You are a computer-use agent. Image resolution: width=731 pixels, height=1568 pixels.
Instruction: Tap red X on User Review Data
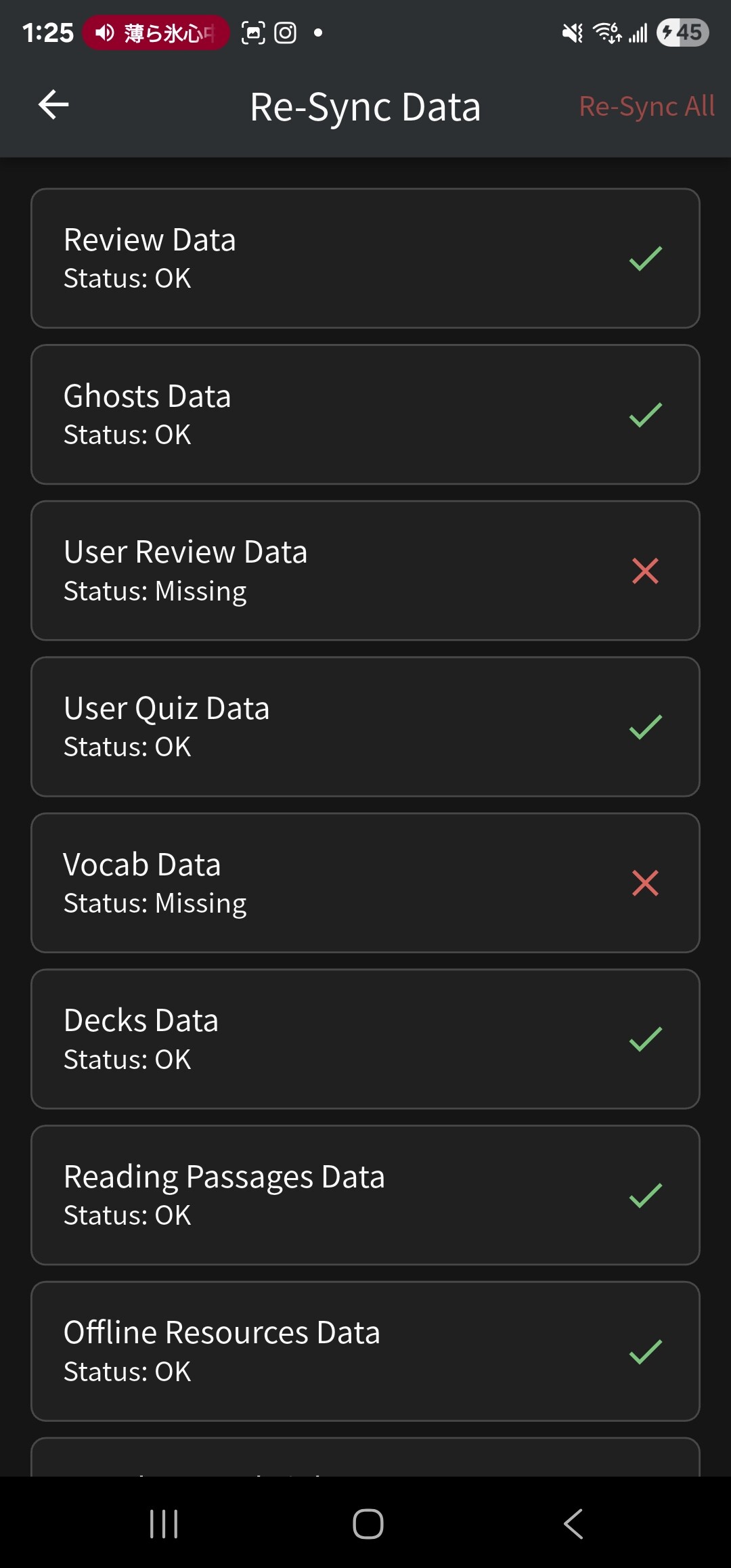pyautogui.click(x=645, y=571)
